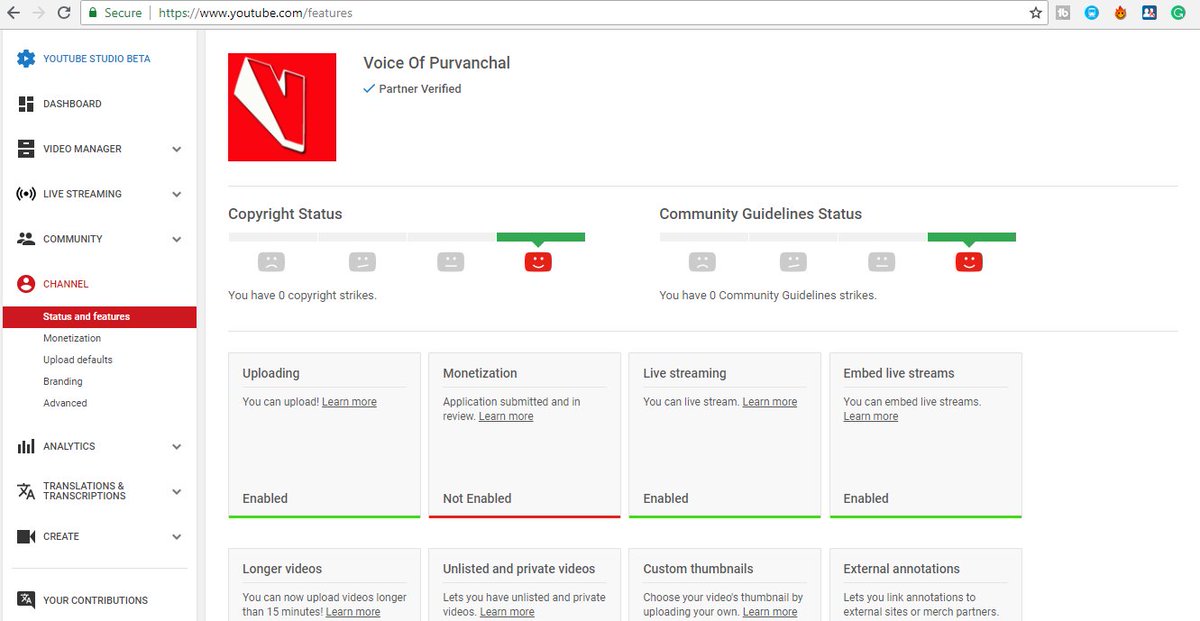Click 'You have 0 Community Guidelines strikes.' text

click(x=768, y=296)
